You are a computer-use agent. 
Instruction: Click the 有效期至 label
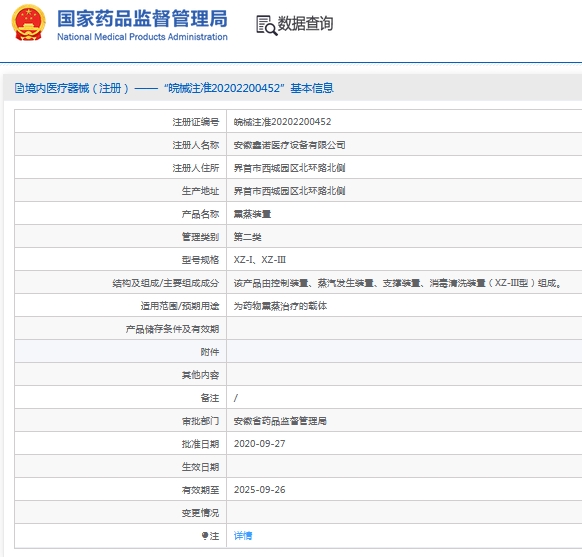coord(200,490)
